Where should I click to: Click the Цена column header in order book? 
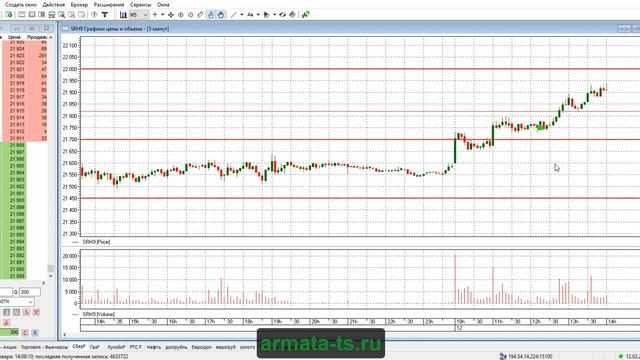pyautogui.click(x=14, y=37)
